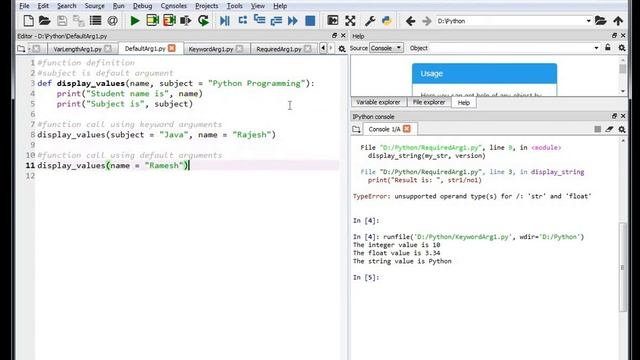Select the File explorer tab
This screenshot has width=640, height=360.
(x=429, y=102)
